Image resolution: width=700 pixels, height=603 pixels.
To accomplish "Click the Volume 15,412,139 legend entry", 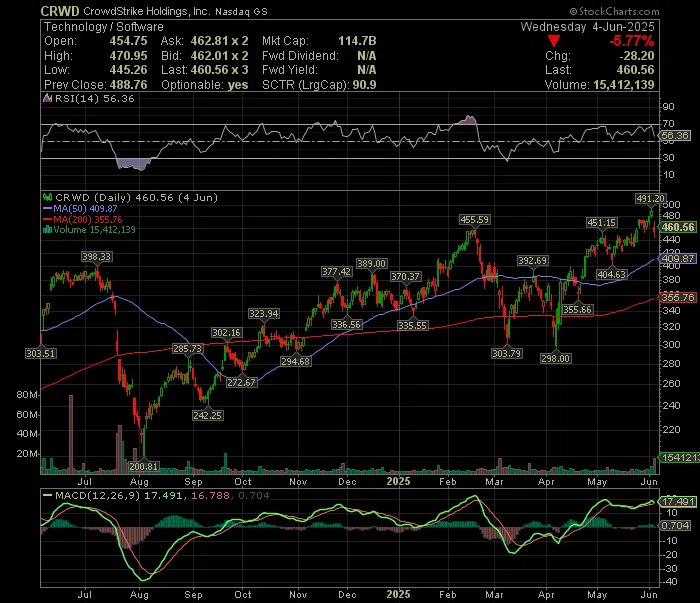I will [x=89, y=230].
